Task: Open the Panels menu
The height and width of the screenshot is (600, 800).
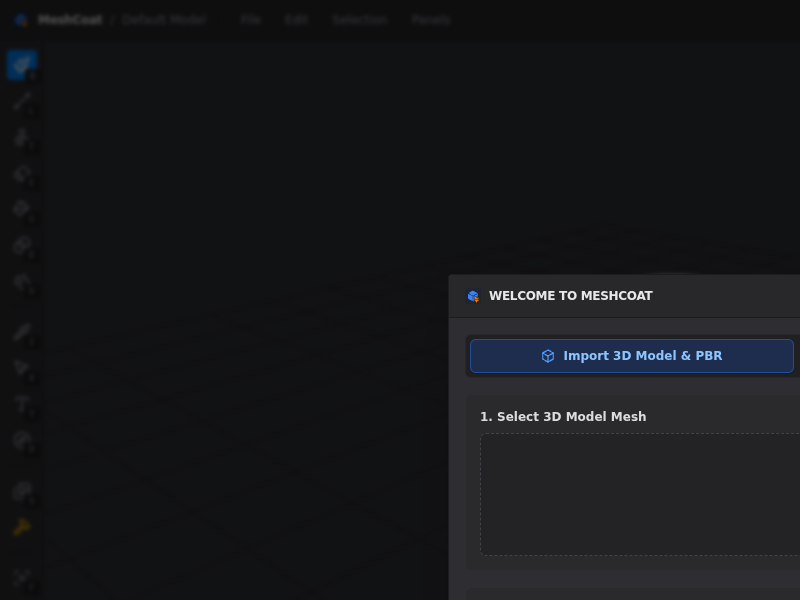Action: pyautogui.click(x=431, y=20)
